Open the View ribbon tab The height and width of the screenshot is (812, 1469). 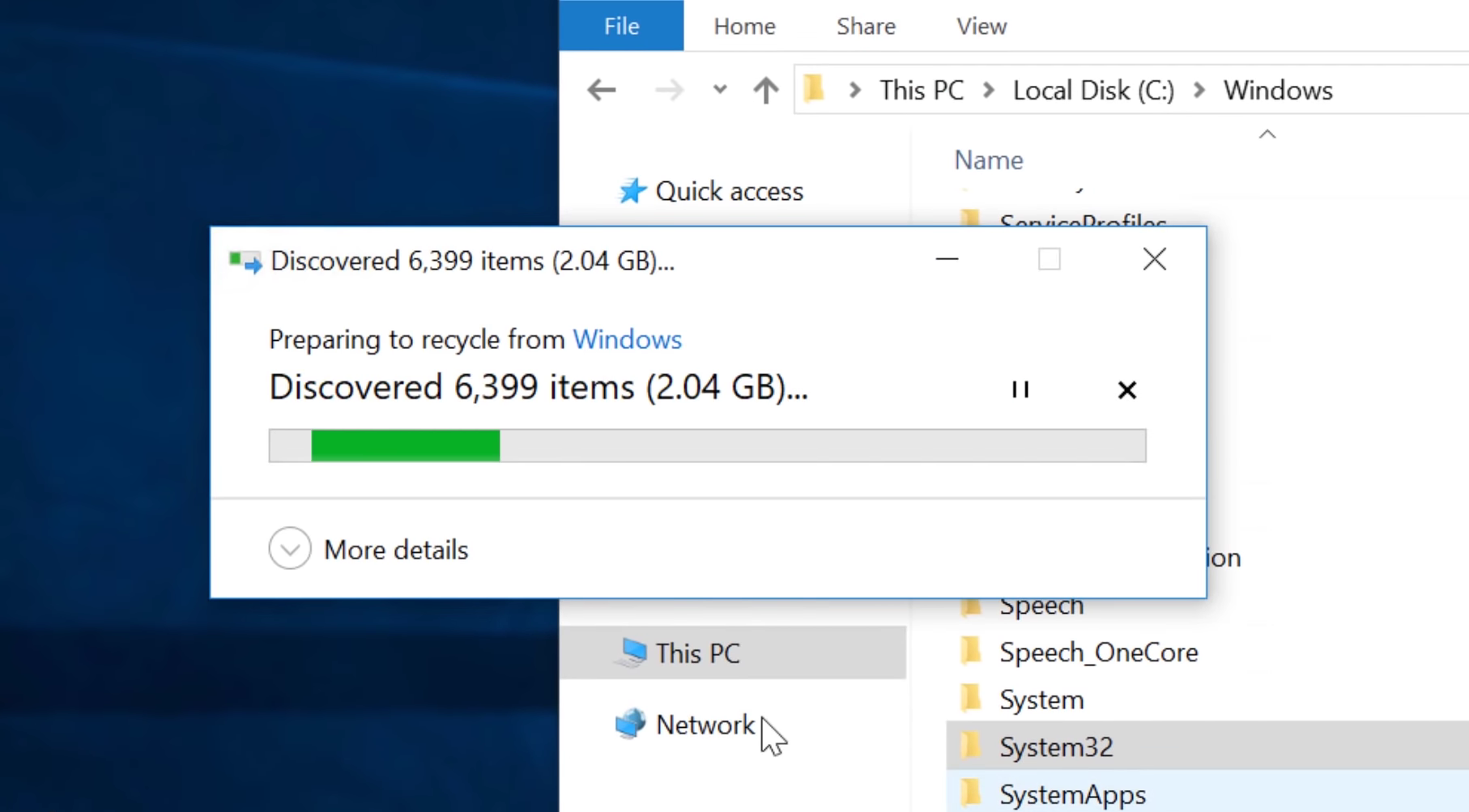tap(981, 26)
